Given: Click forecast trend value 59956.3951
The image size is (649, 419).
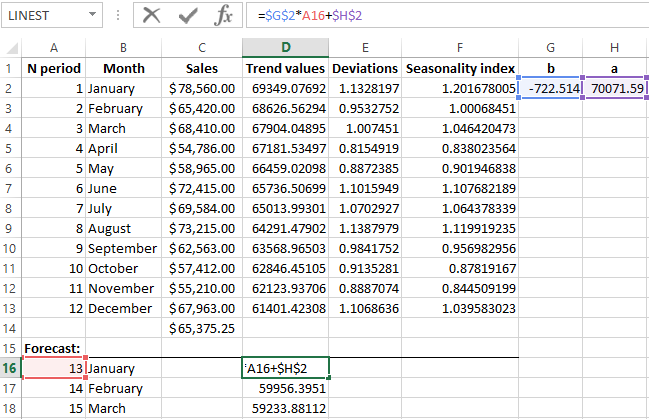Looking at the screenshot, I should (x=286, y=388).
